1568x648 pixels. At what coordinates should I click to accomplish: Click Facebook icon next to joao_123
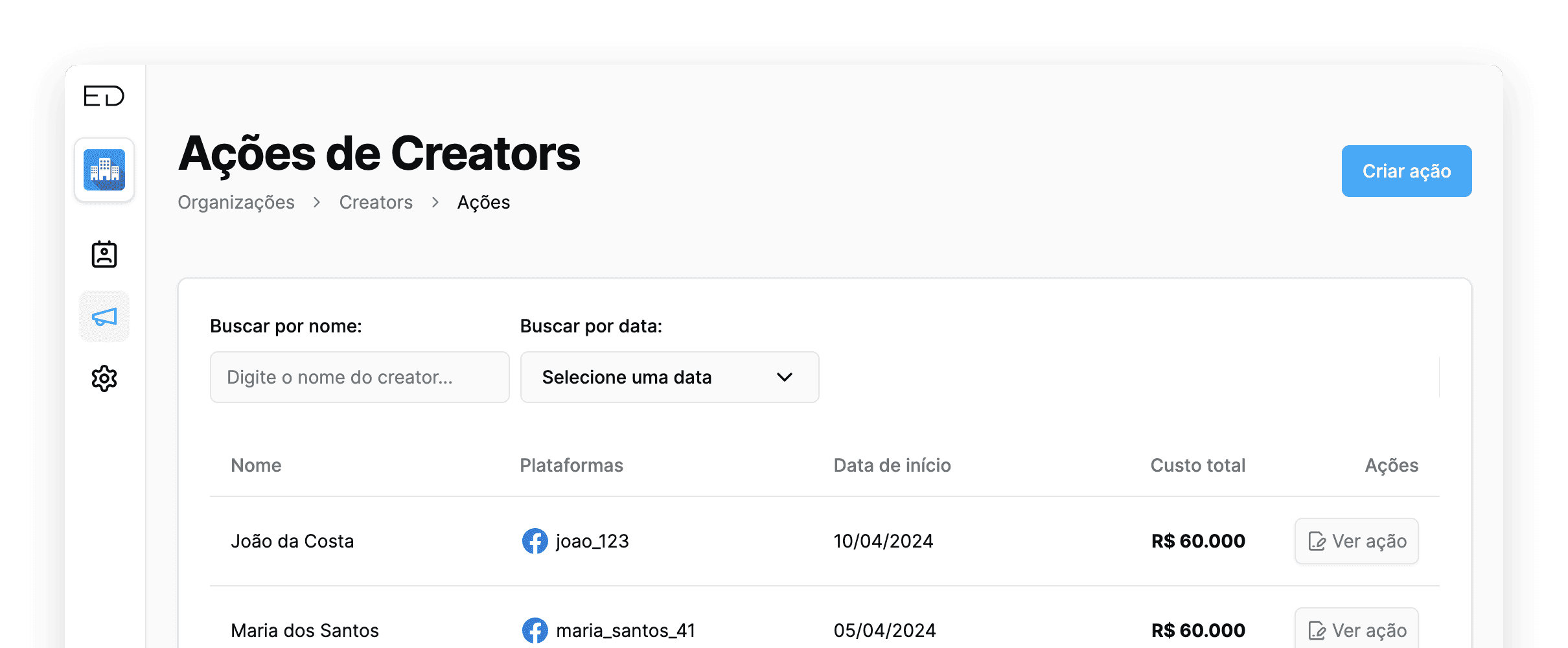535,541
